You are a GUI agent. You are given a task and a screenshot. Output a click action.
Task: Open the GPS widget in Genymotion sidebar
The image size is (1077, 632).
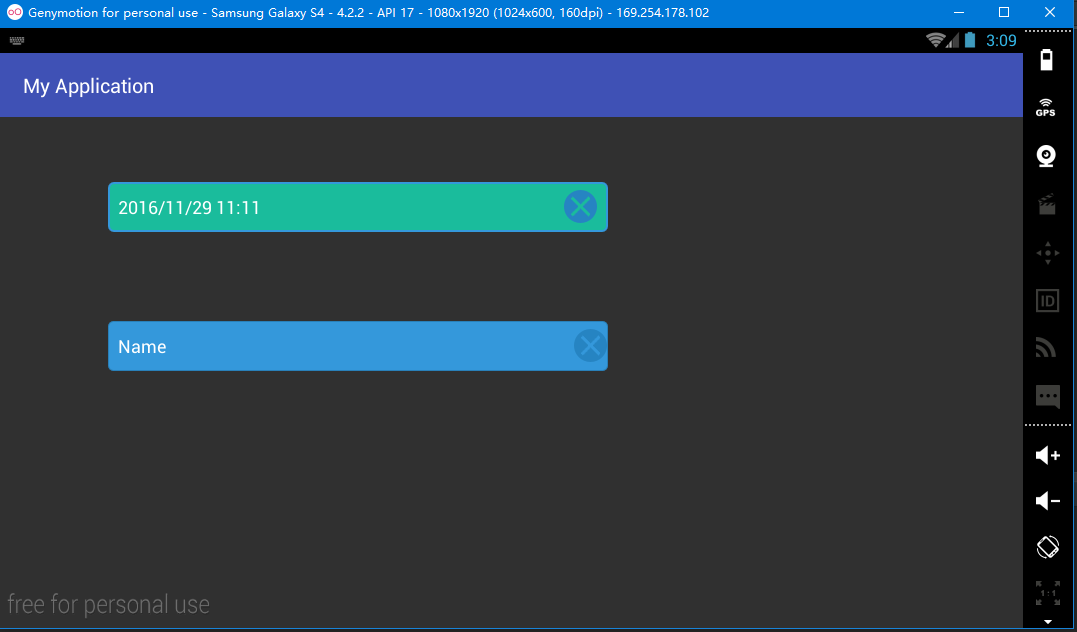coord(1046,108)
